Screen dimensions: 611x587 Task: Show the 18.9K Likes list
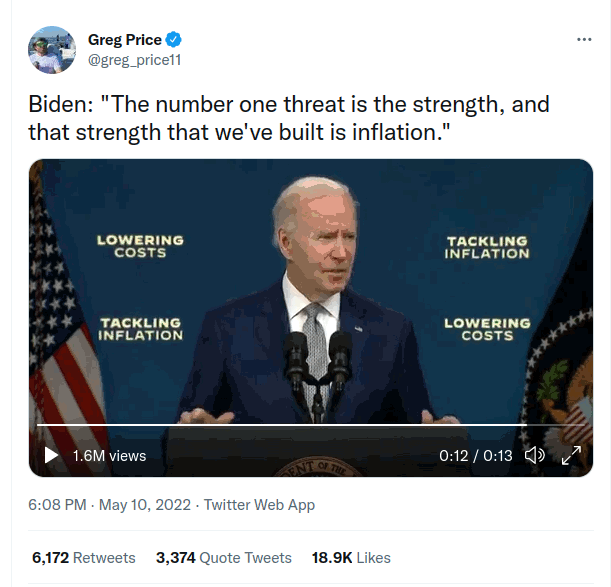point(351,558)
